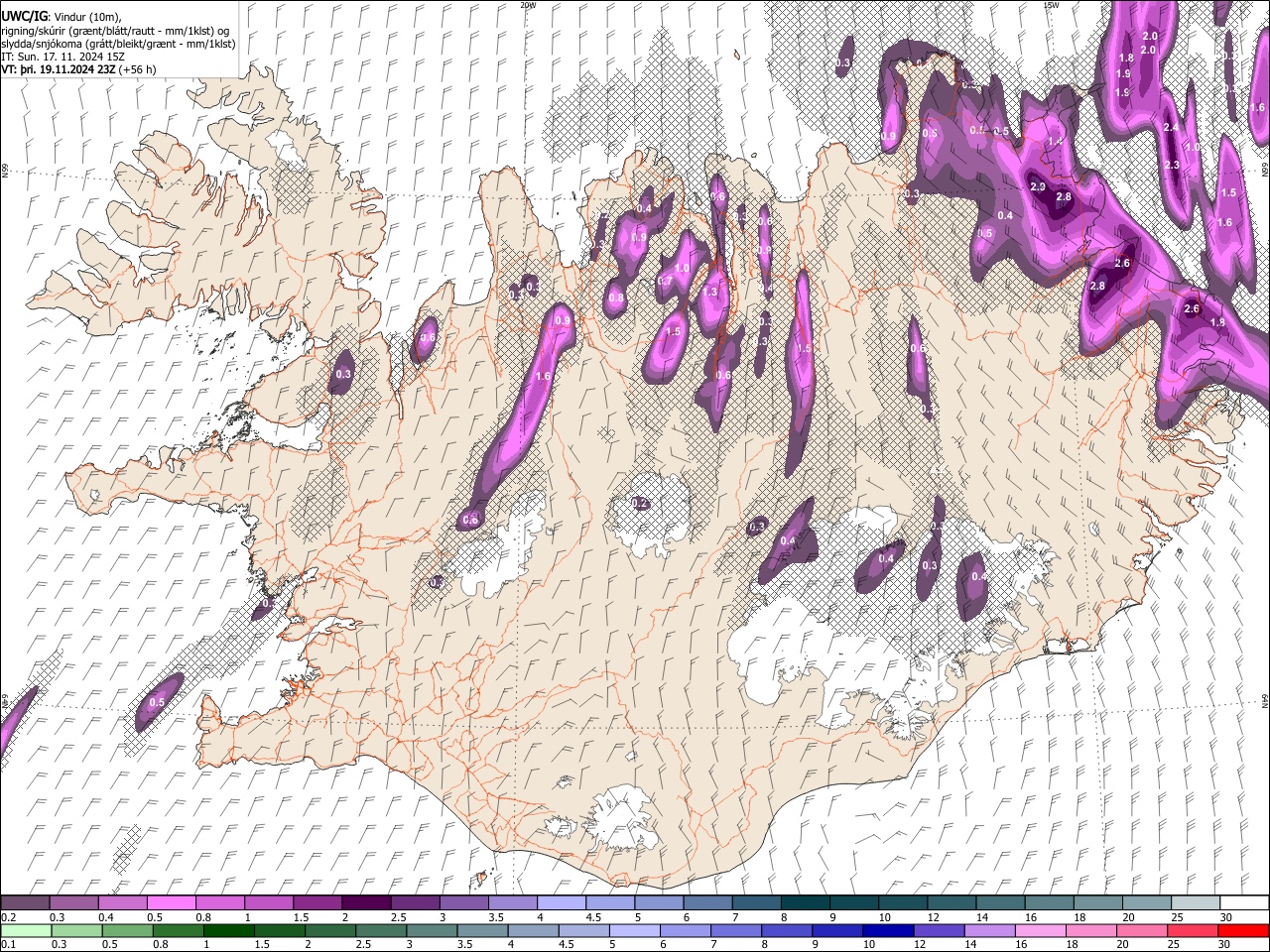This screenshot has width=1270, height=952.
Task: Click the bright pink 0.5–0.8 snow legend swatch
Action: tap(171, 903)
